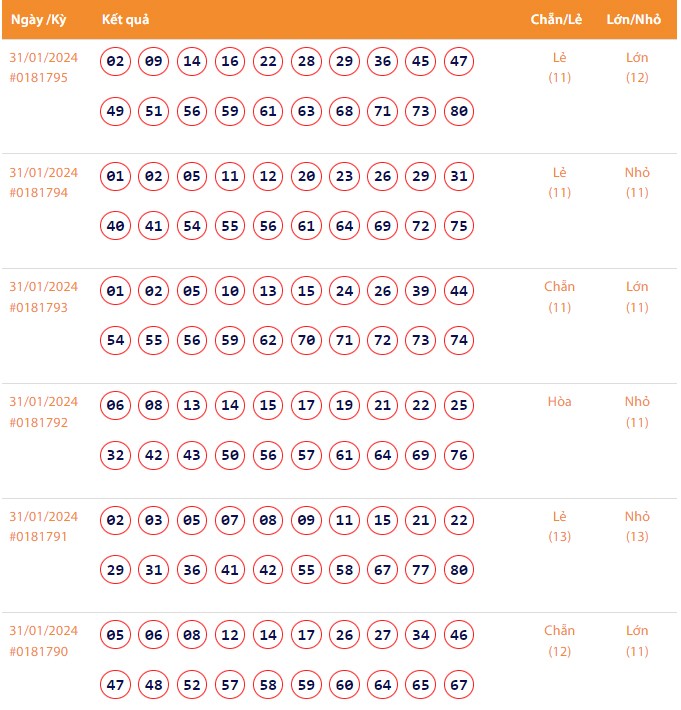
Task: Select ball 39 in draw #0181793
Action: pos(421,291)
